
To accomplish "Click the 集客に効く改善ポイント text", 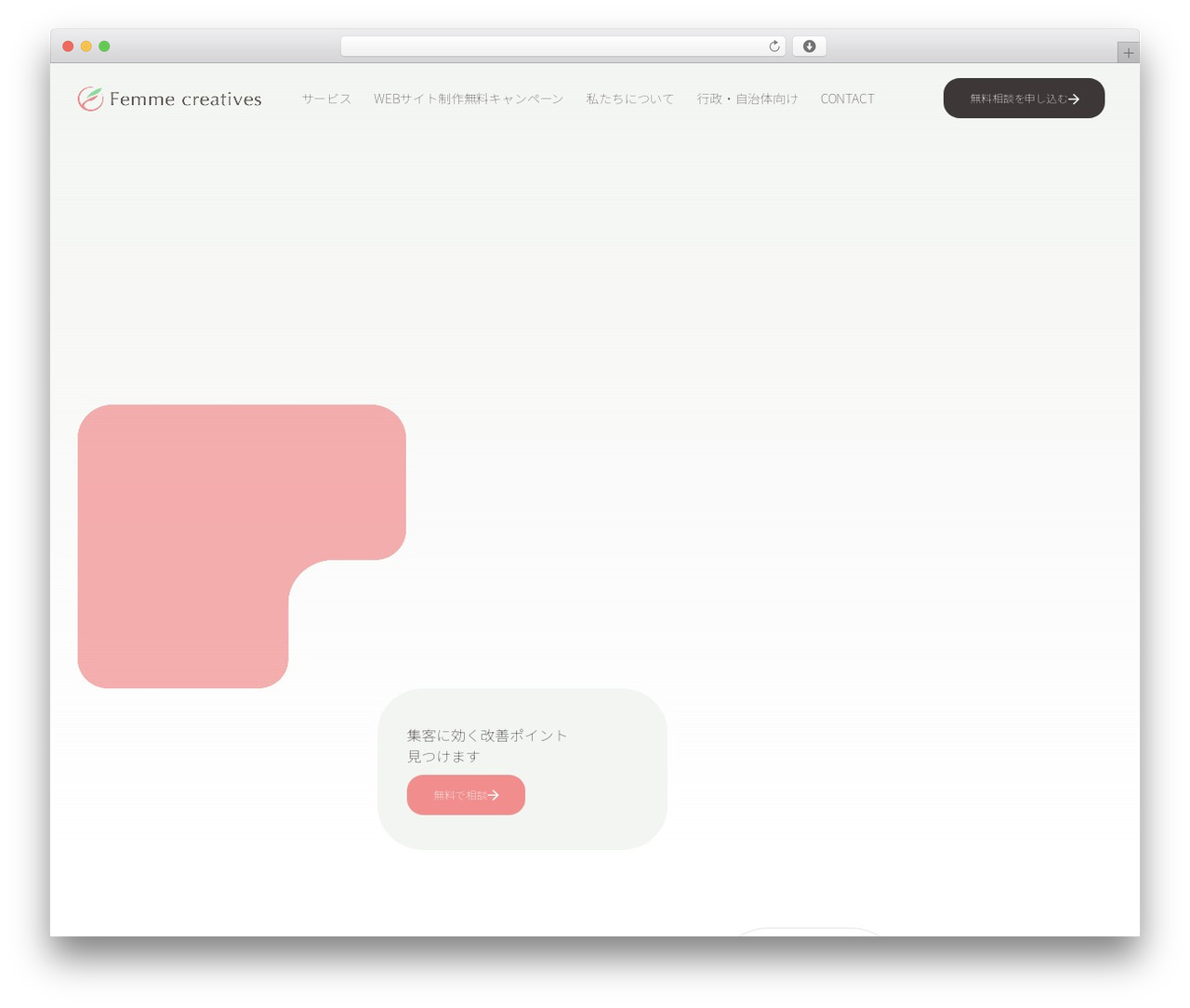I will [x=487, y=736].
